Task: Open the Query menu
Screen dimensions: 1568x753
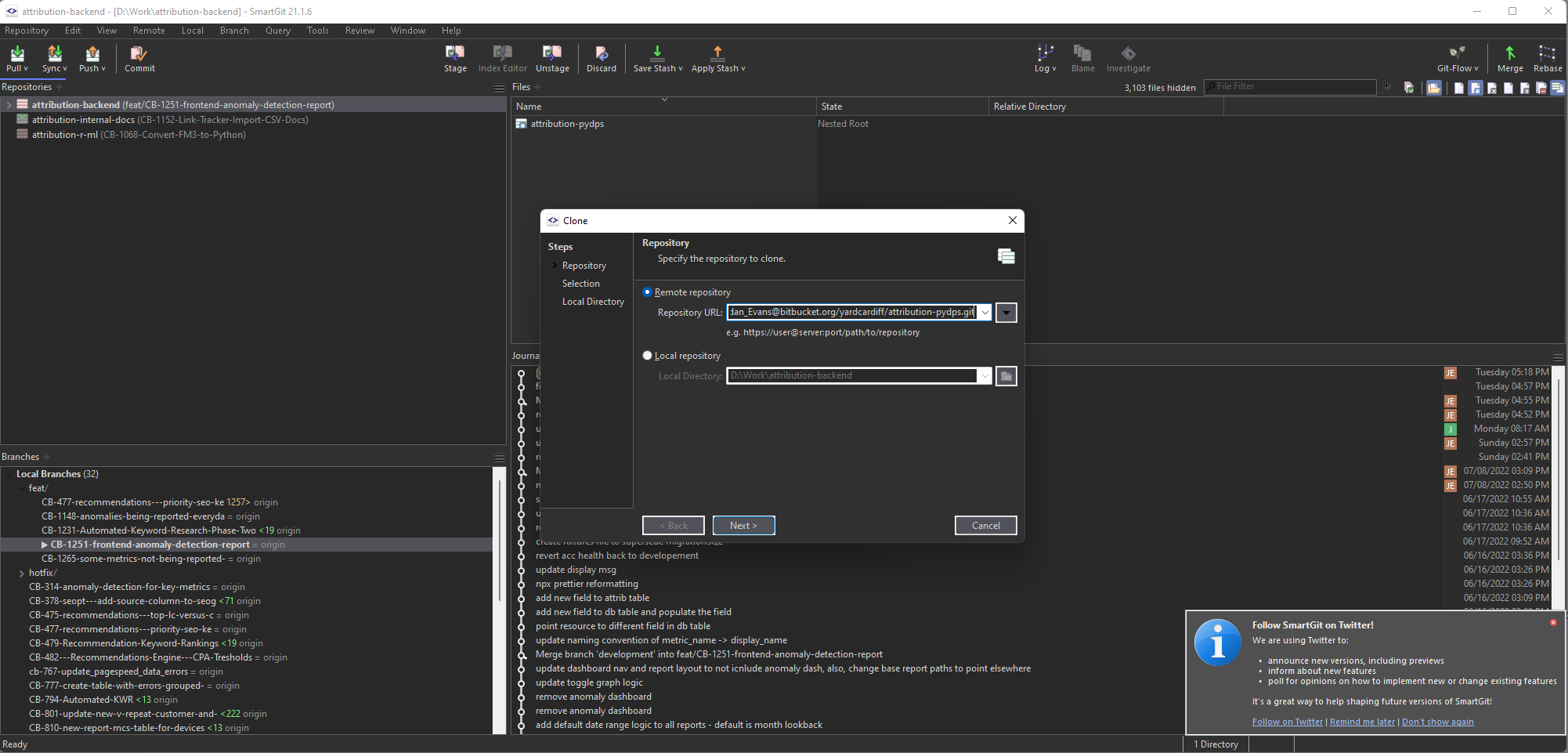Action: (x=278, y=31)
